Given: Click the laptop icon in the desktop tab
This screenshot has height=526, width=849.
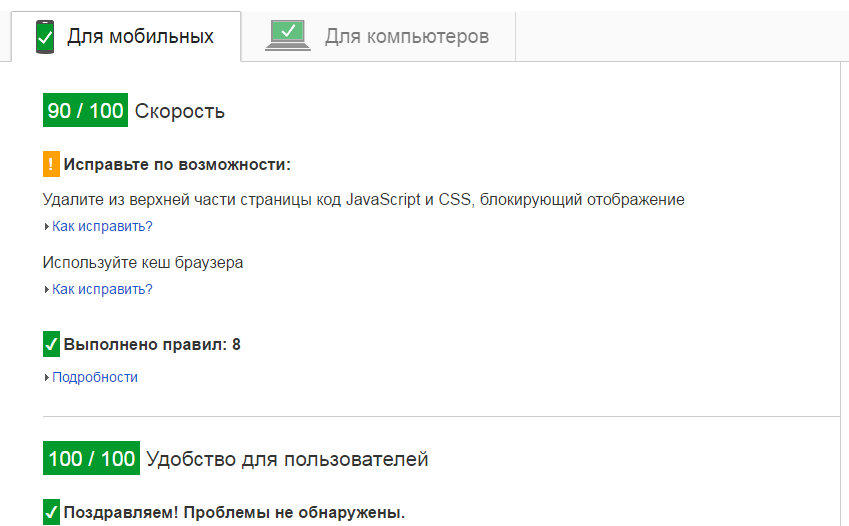Looking at the screenshot, I should coord(288,36).
